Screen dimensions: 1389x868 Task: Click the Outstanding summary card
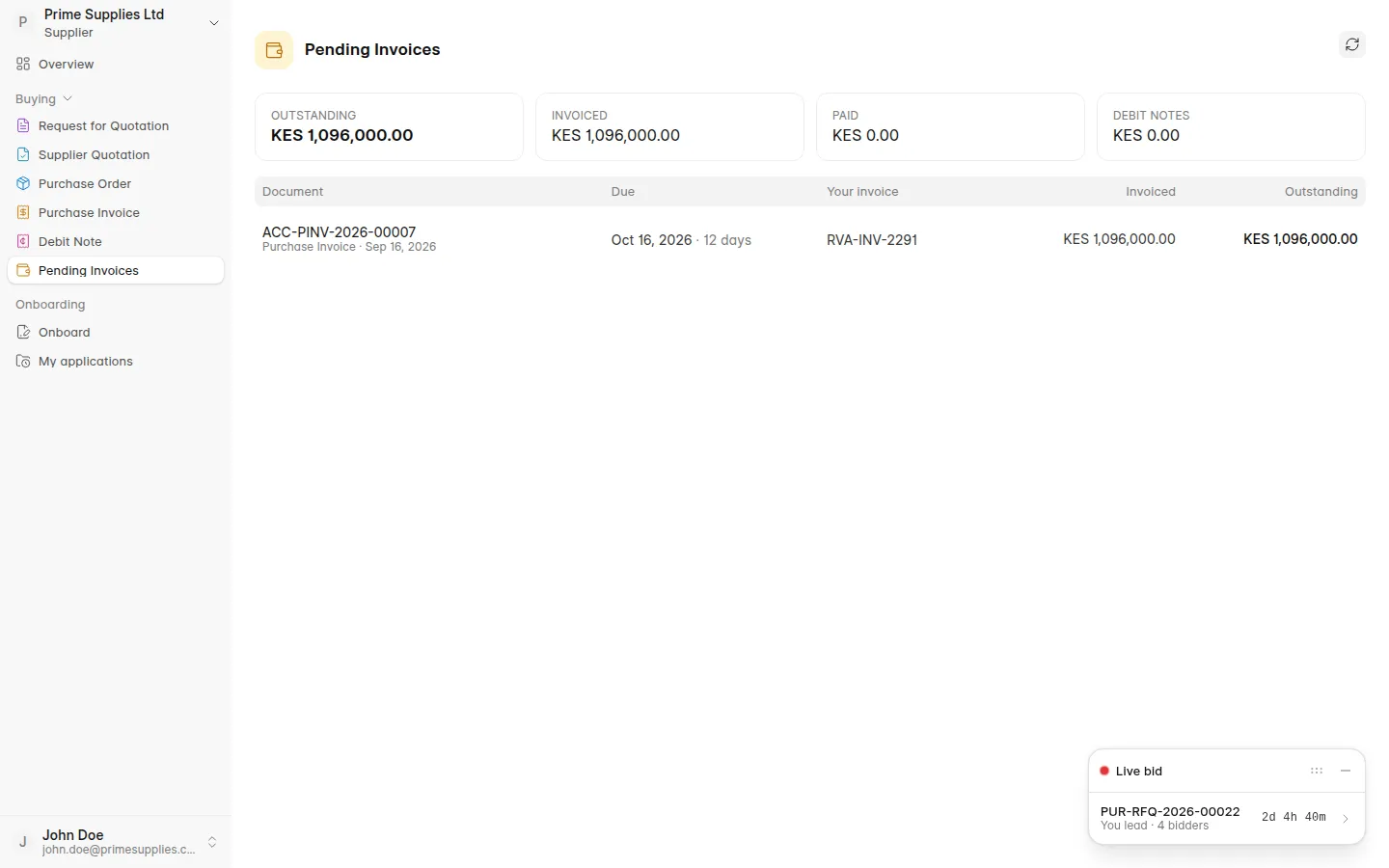pos(389,126)
